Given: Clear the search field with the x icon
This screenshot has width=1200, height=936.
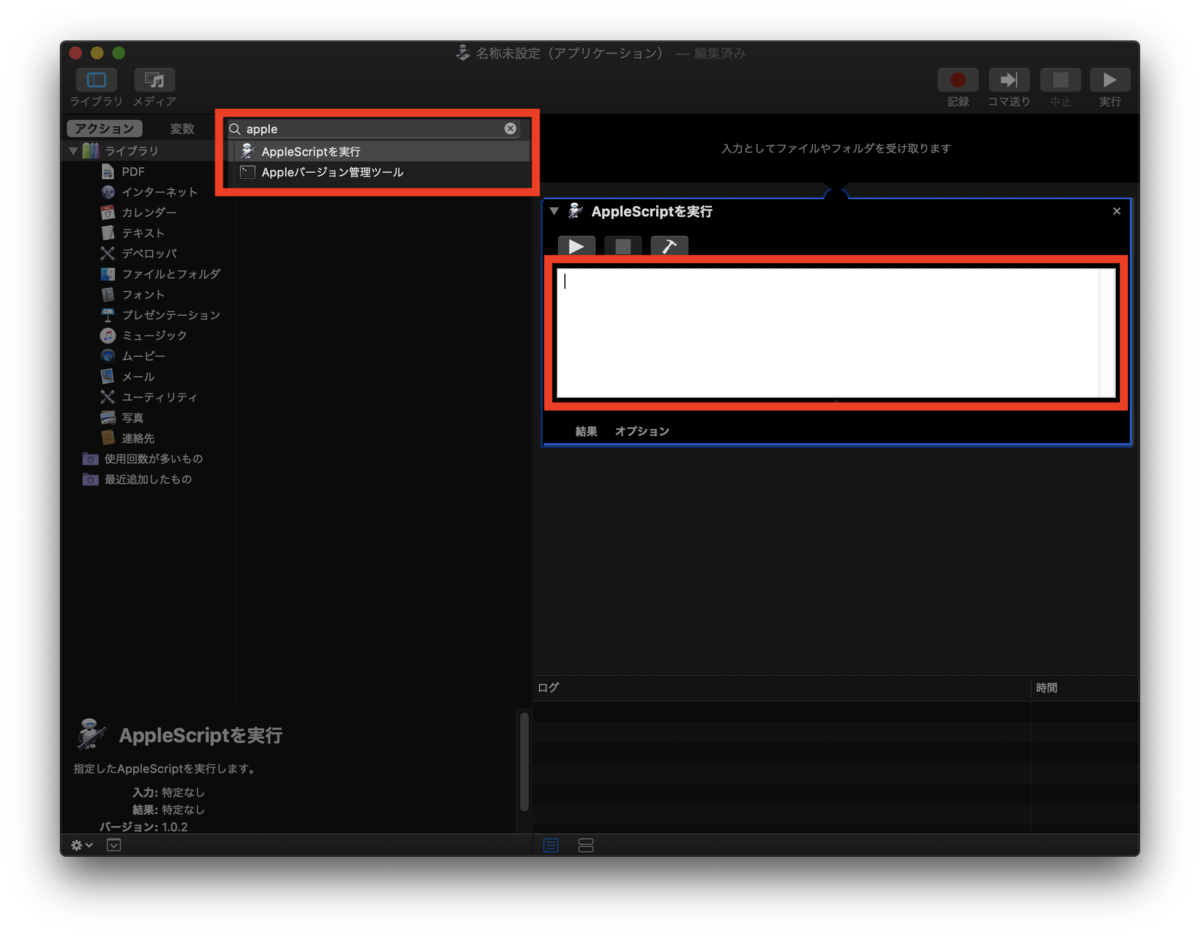Looking at the screenshot, I should point(510,129).
